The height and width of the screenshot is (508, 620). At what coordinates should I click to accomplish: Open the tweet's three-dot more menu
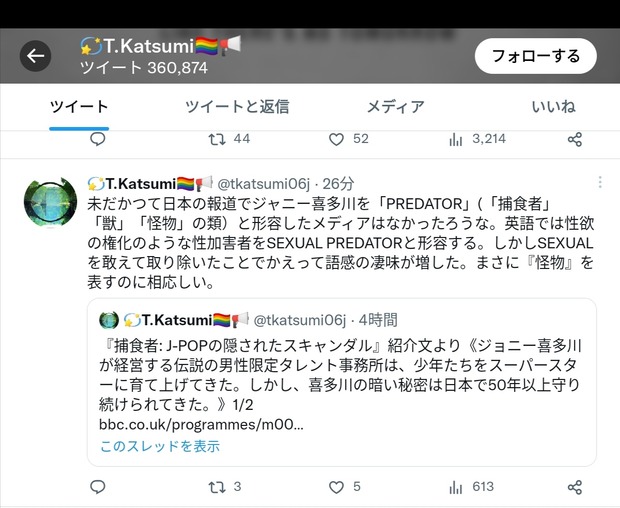(x=600, y=182)
